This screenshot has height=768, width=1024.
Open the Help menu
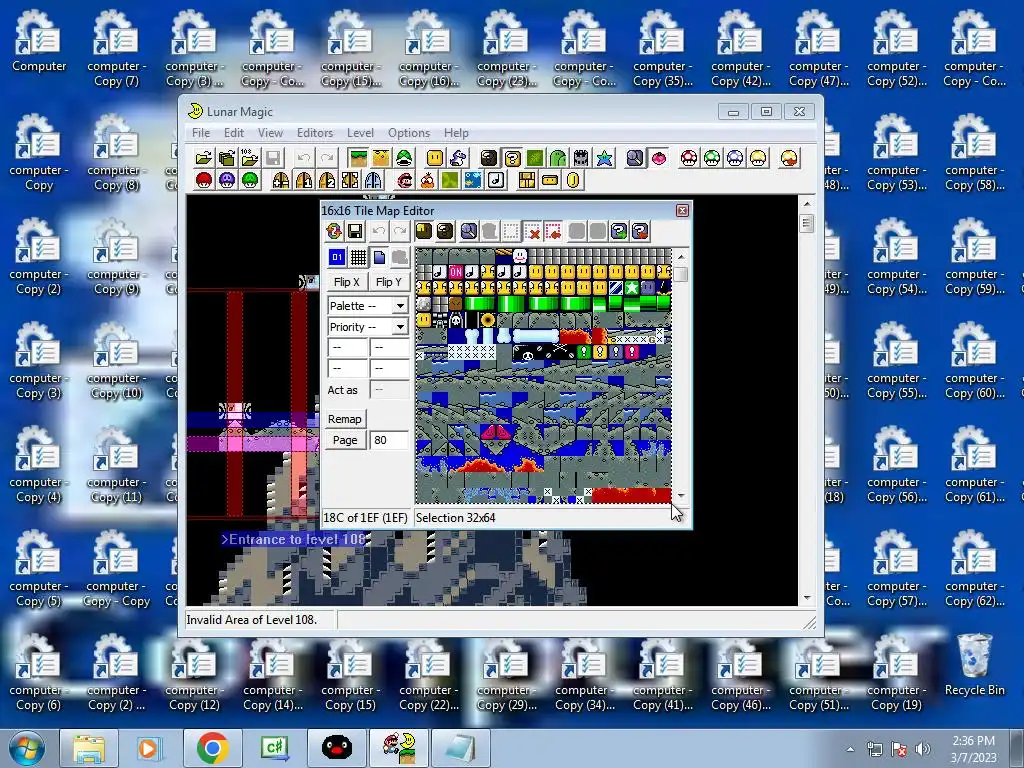tap(456, 133)
